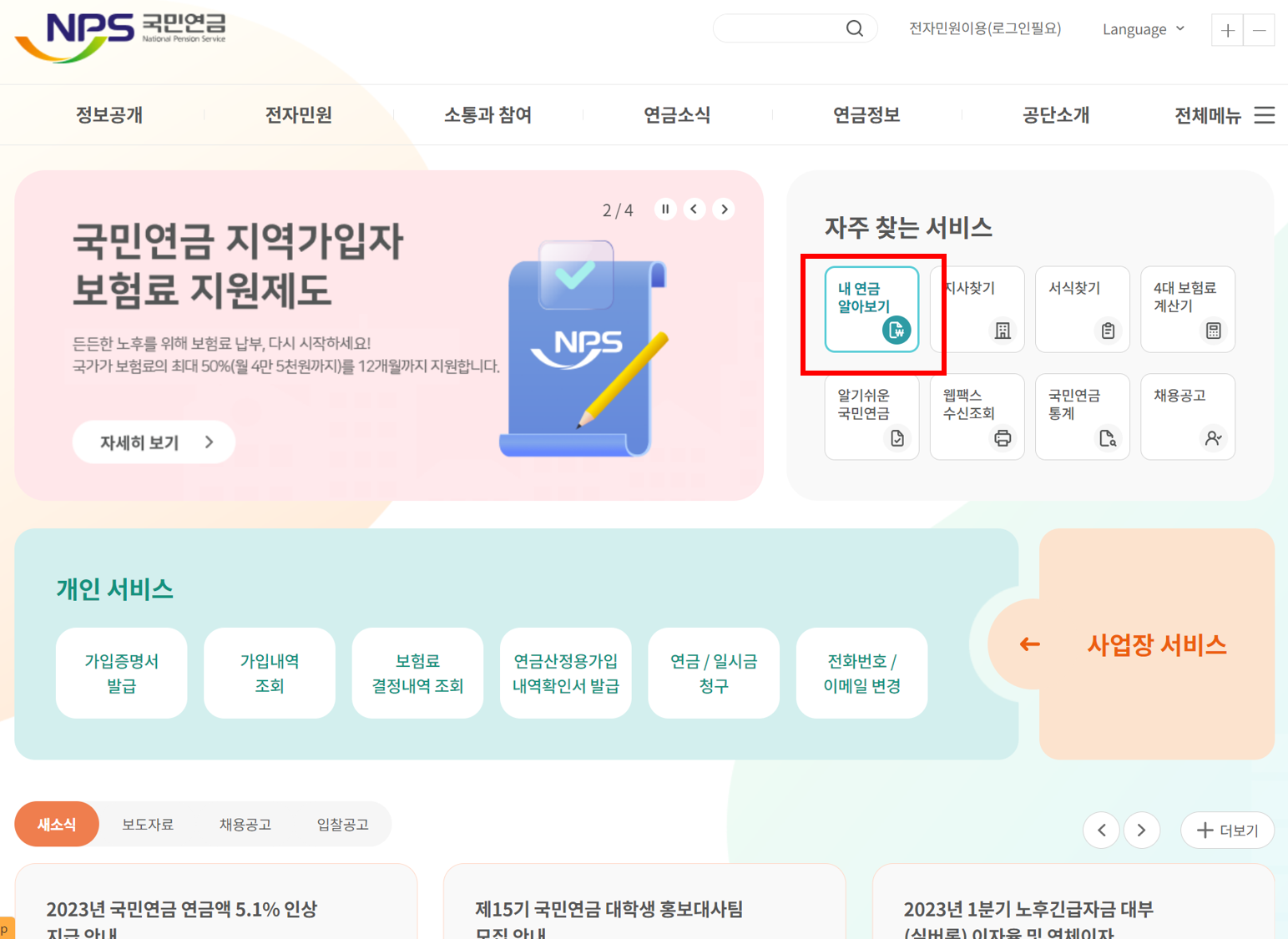Open the 전자민원 menu
The width and height of the screenshot is (1288, 939).
point(299,115)
